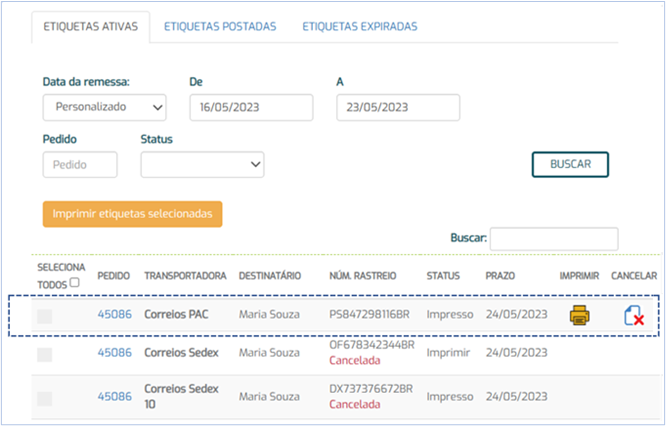Click the A date field 23/05/2023
The height and width of the screenshot is (426, 666).
point(398,107)
